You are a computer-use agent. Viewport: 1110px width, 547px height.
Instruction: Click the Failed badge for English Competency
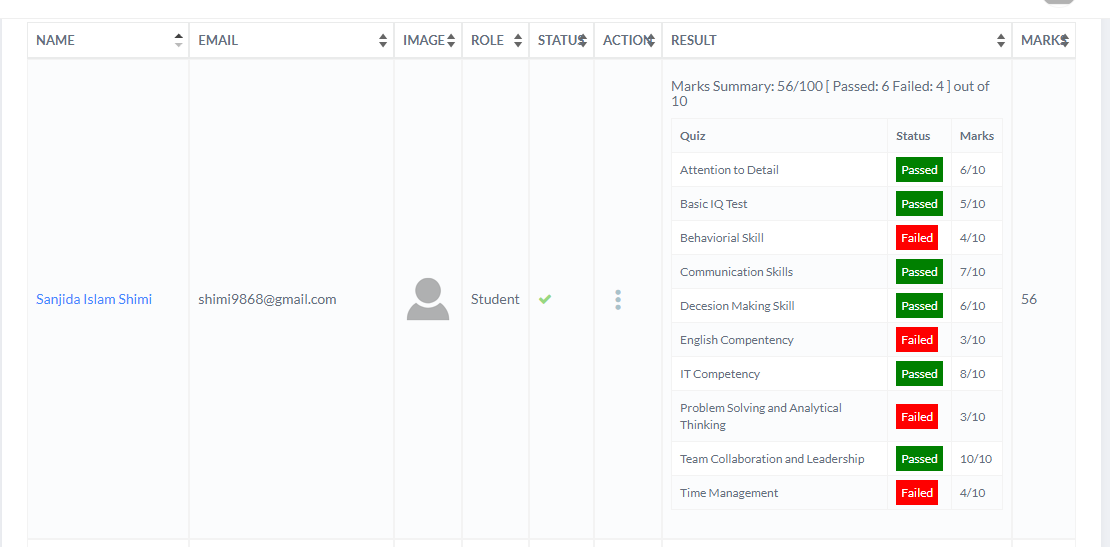click(x=917, y=340)
